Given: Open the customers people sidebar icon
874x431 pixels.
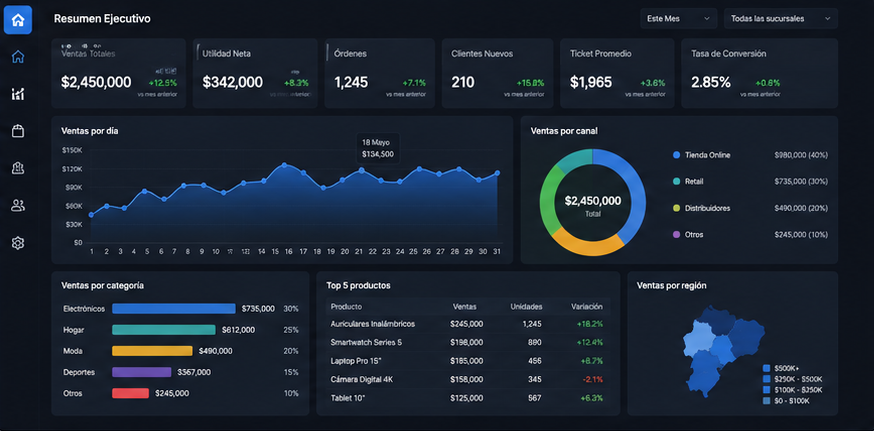Looking at the screenshot, I should pyautogui.click(x=18, y=205).
